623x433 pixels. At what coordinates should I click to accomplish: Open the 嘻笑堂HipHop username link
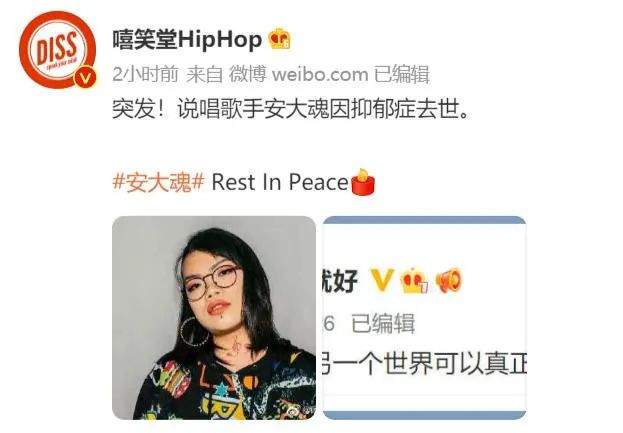tap(187, 40)
